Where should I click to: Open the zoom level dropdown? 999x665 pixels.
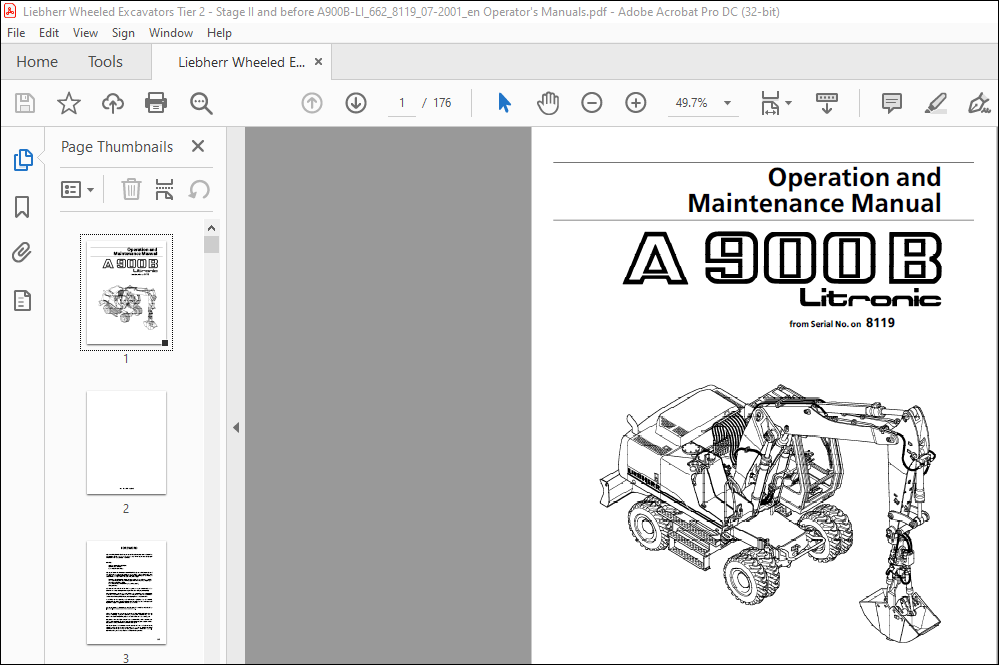click(727, 103)
